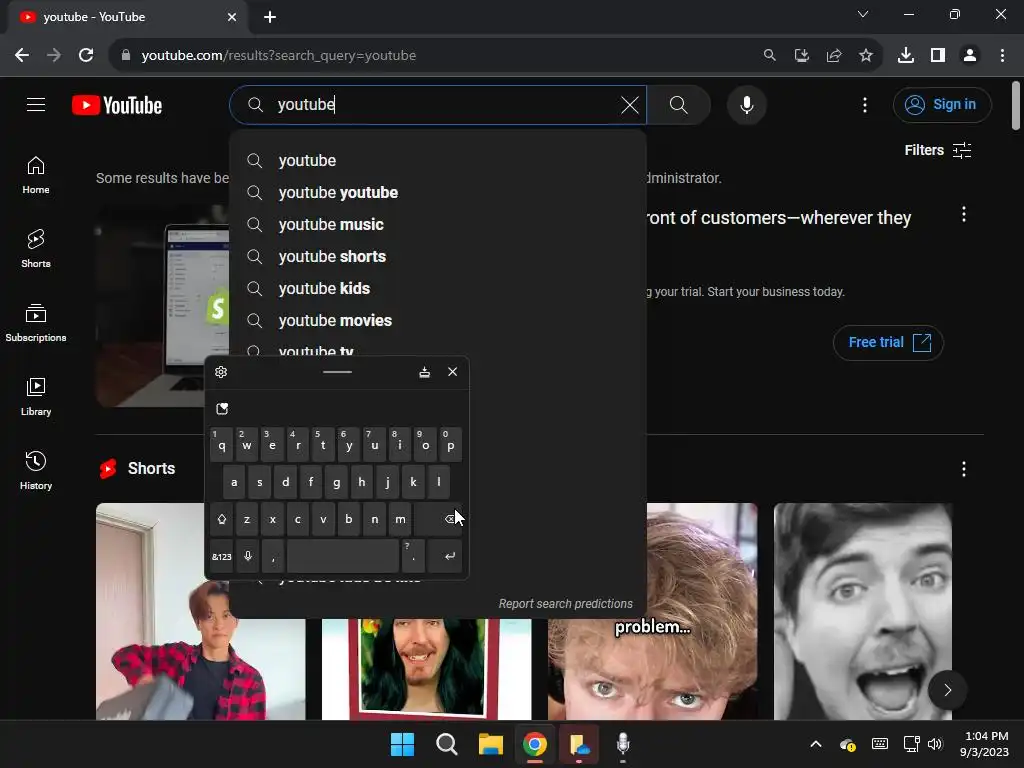Open Chrome downloads
Screen dimensions: 1024x768
coord(906,56)
